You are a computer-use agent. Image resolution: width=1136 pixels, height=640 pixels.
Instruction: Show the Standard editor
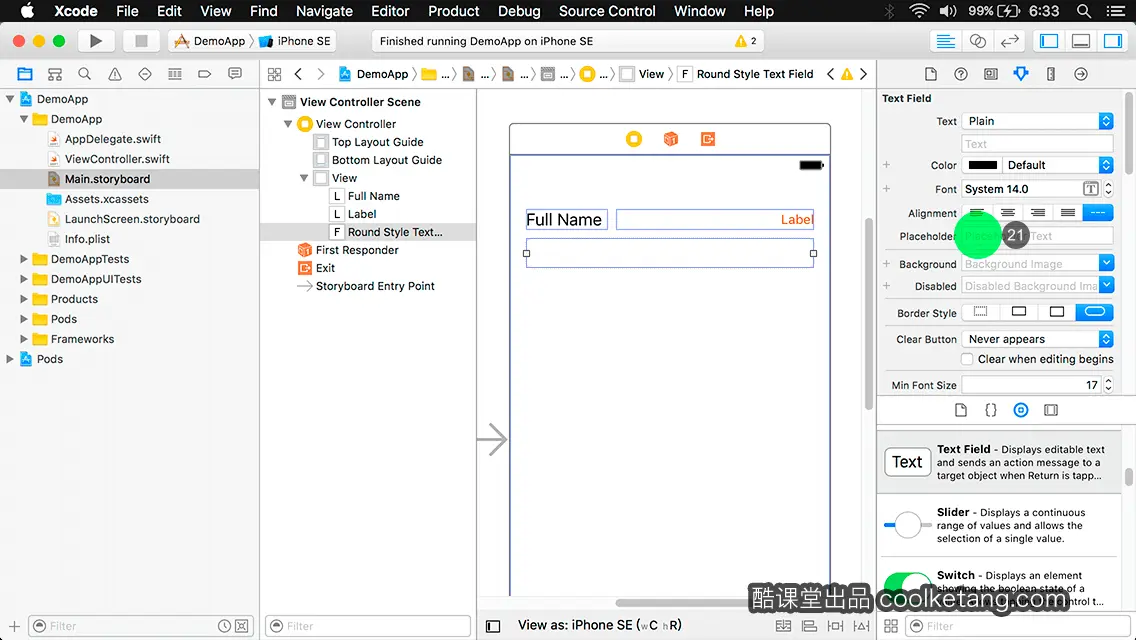[x=945, y=41]
